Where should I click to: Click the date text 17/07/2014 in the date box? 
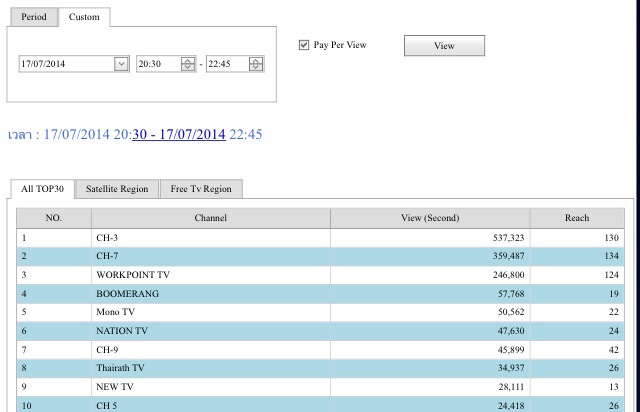[x=43, y=64]
